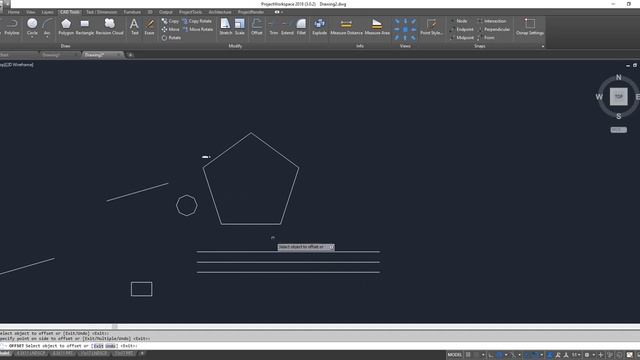Toggle the Intersection snap

pos(492,21)
